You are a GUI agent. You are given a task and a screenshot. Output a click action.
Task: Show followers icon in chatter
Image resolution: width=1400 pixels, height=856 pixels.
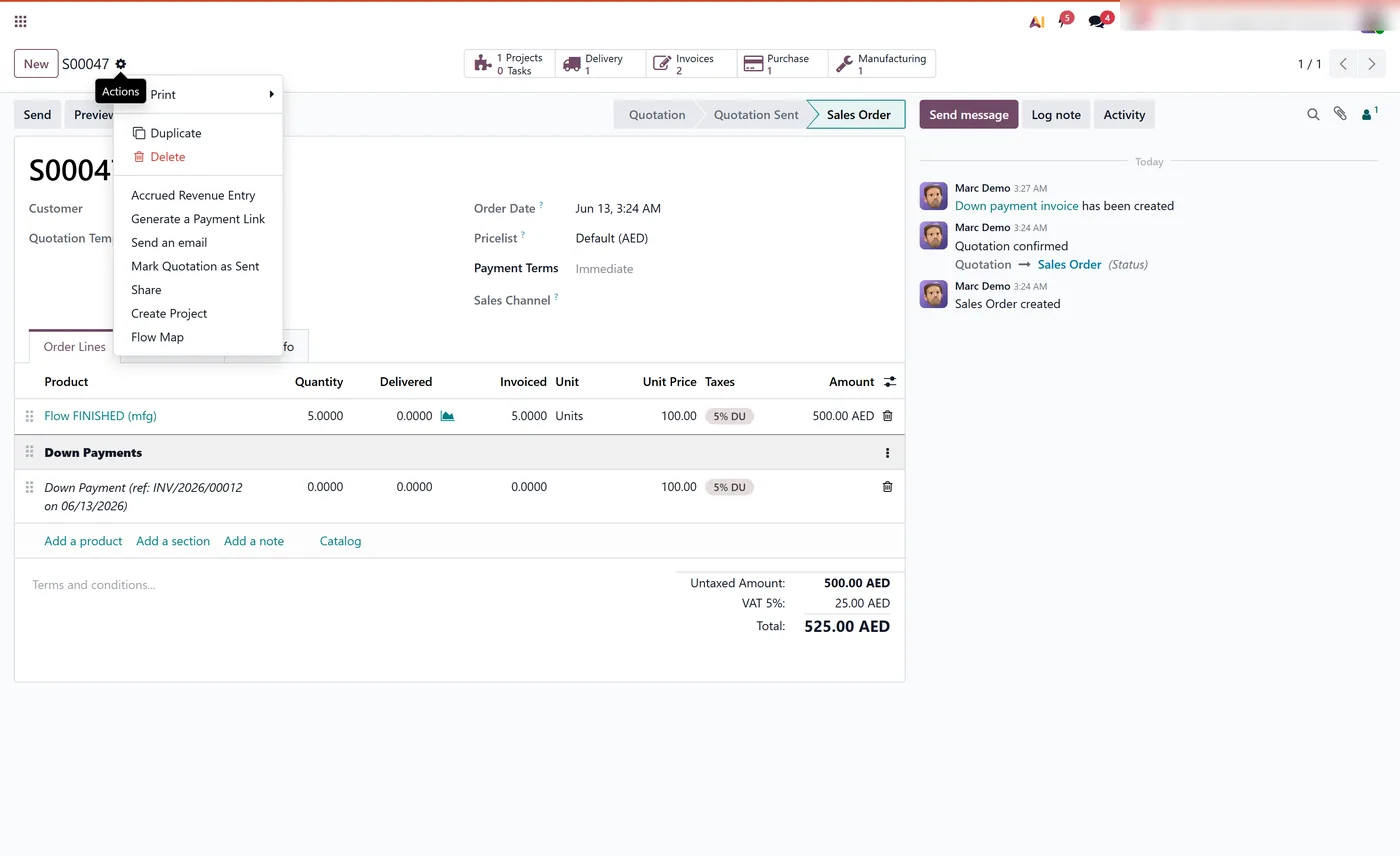1369,114
